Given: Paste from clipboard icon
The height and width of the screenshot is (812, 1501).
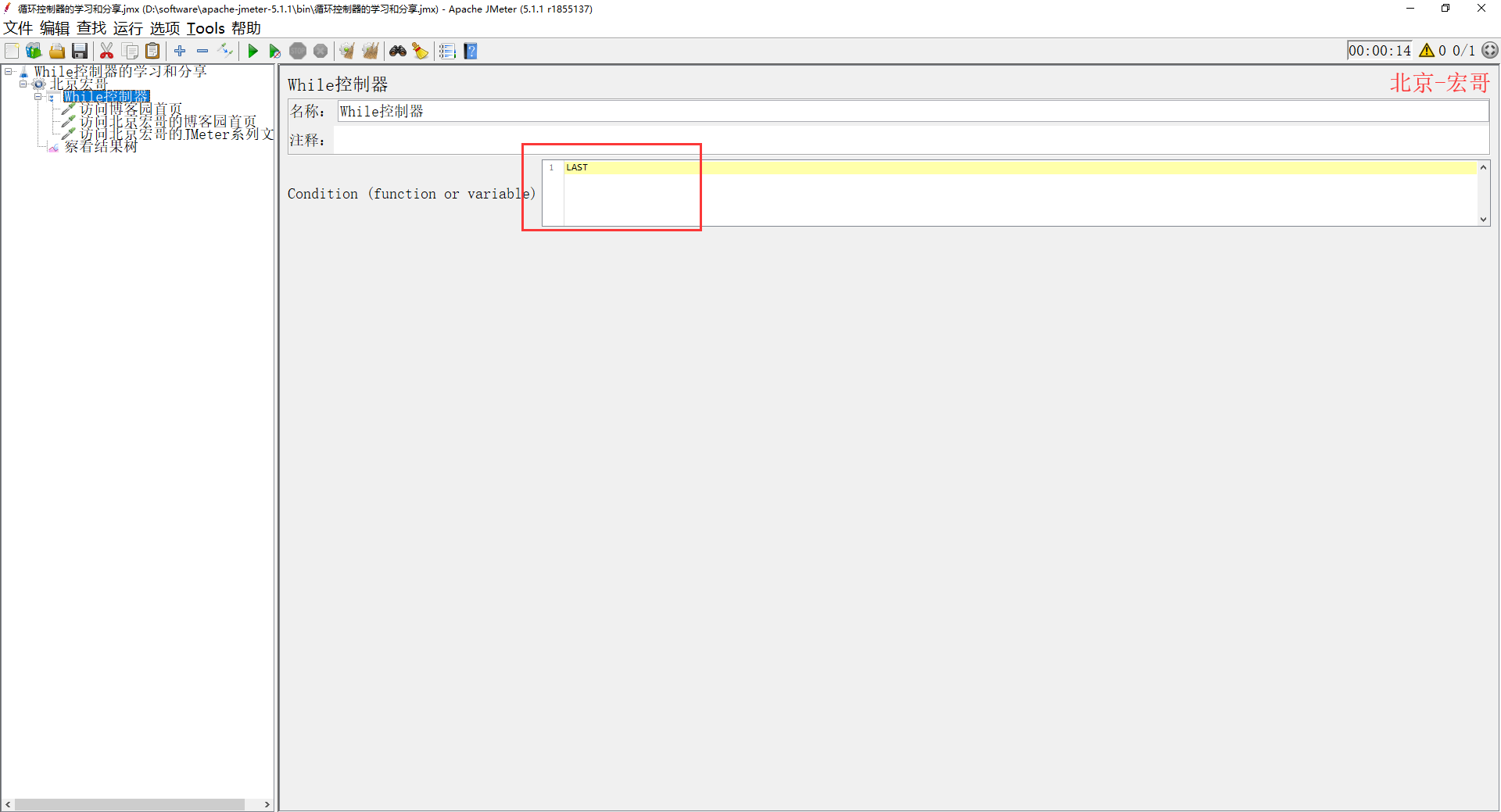Looking at the screenshot, I should tap(153, 51).
